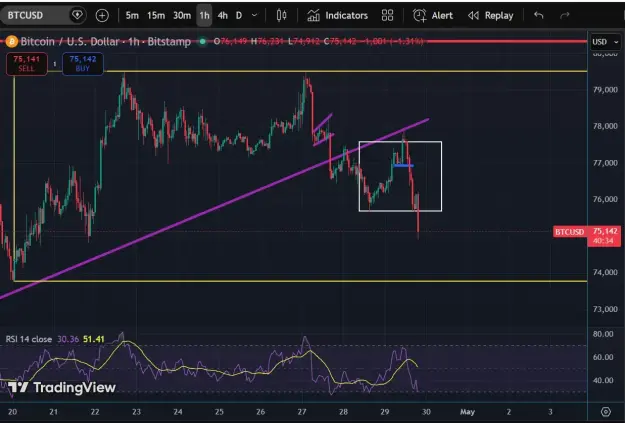625x423 pixels.
Task: Click the 27 date on time axis
Action: [302, 412]
